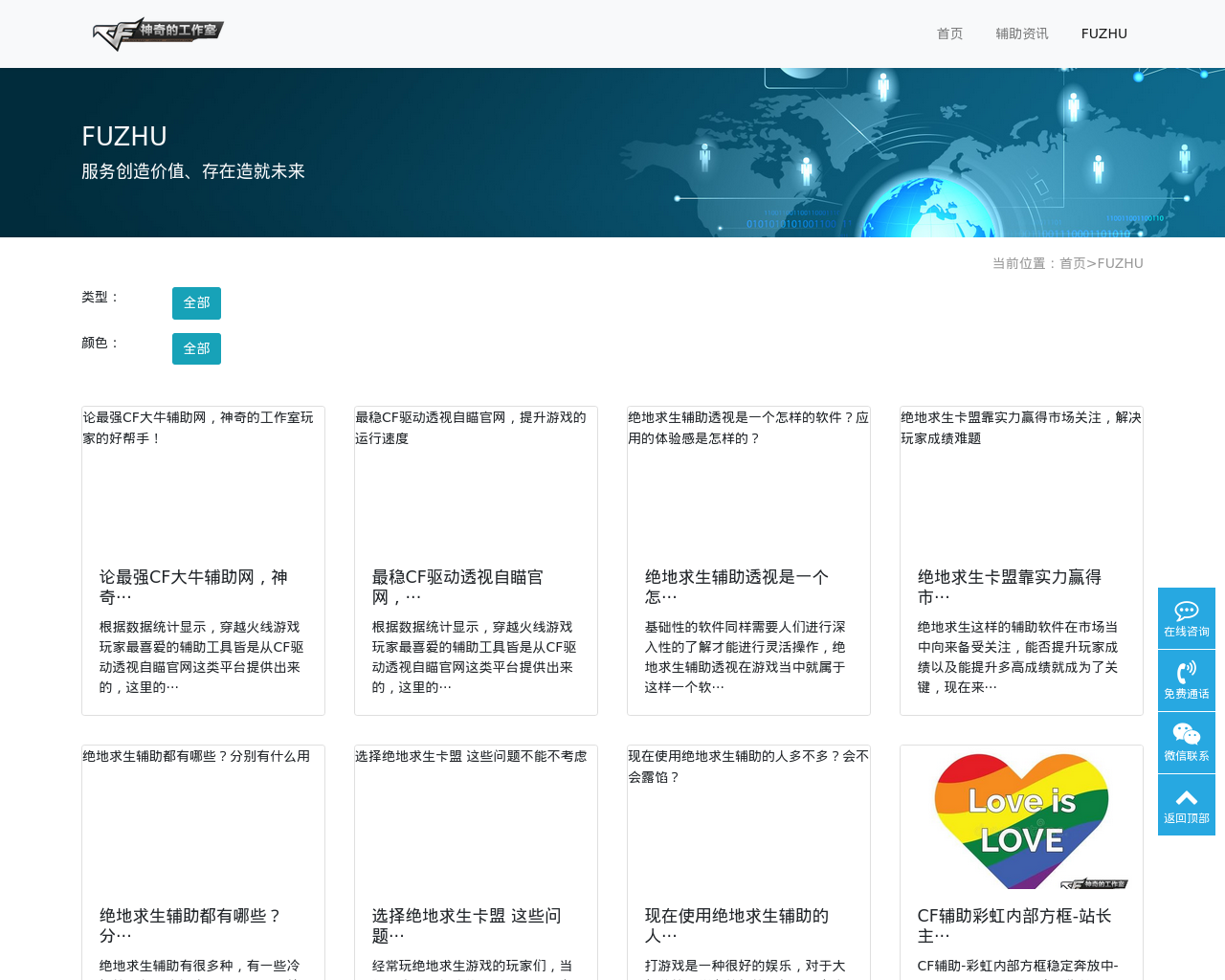
Task: Open article title 最稳CF驱动透视自瞄官网，…
Action: click(457, 587)
